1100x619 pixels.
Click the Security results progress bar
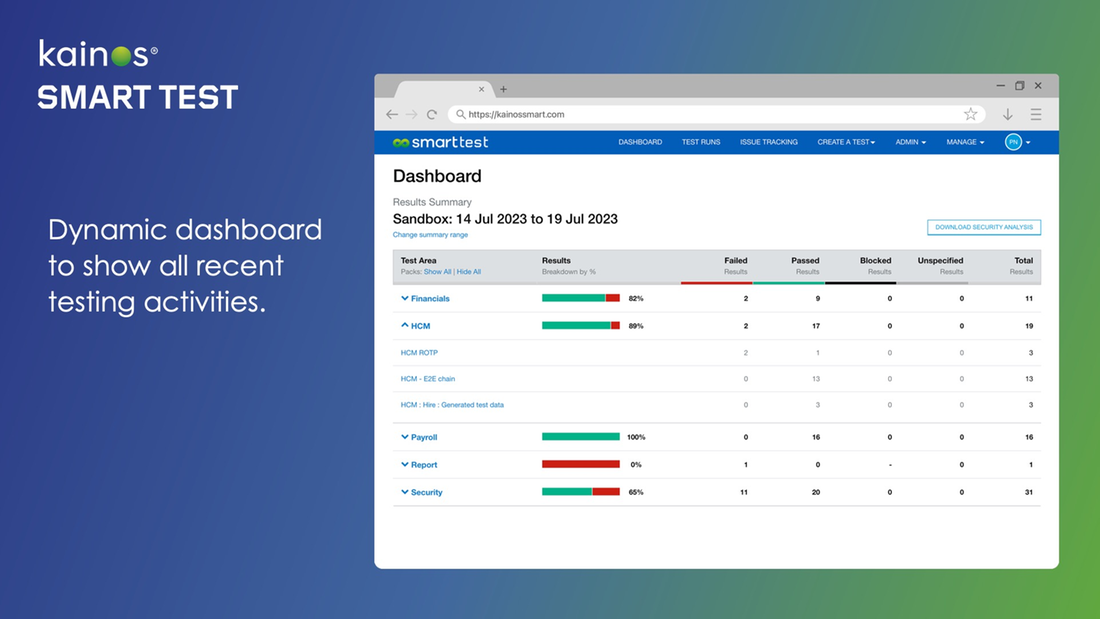tap(580, 492)
